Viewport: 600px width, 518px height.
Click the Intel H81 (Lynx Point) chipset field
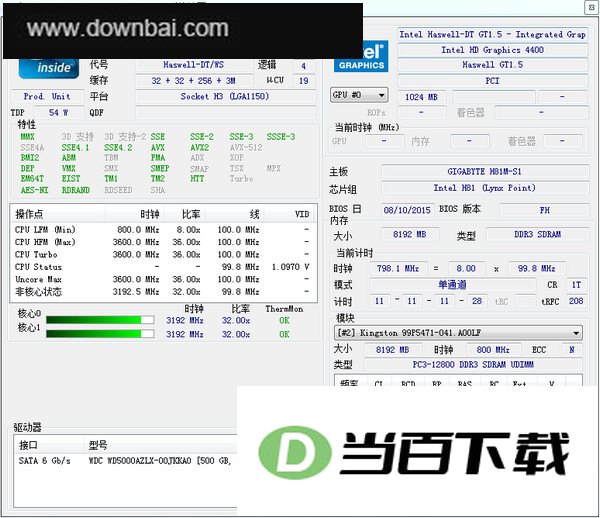(484, 188)
